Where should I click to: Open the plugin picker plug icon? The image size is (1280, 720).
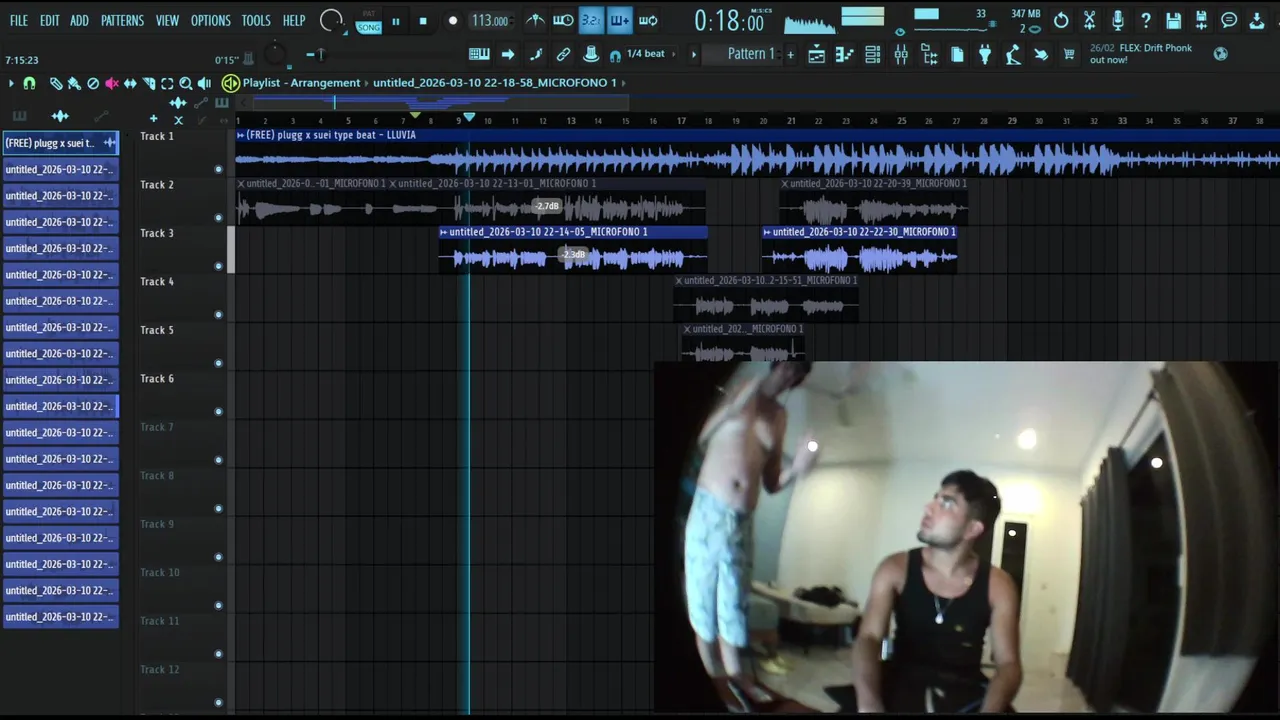[985, 55]
